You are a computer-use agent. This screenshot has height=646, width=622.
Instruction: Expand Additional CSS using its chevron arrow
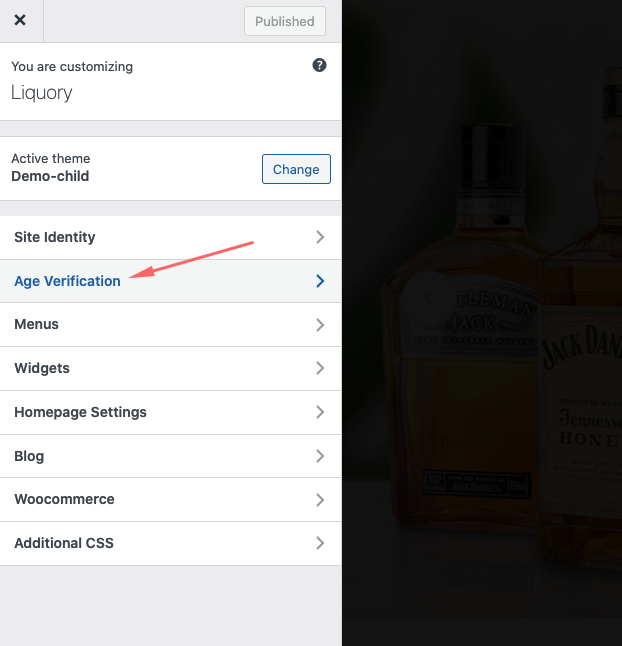coord(320,543)
